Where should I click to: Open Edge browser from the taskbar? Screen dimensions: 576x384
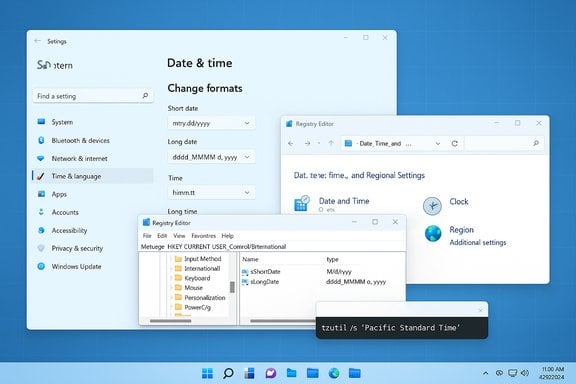334,373
